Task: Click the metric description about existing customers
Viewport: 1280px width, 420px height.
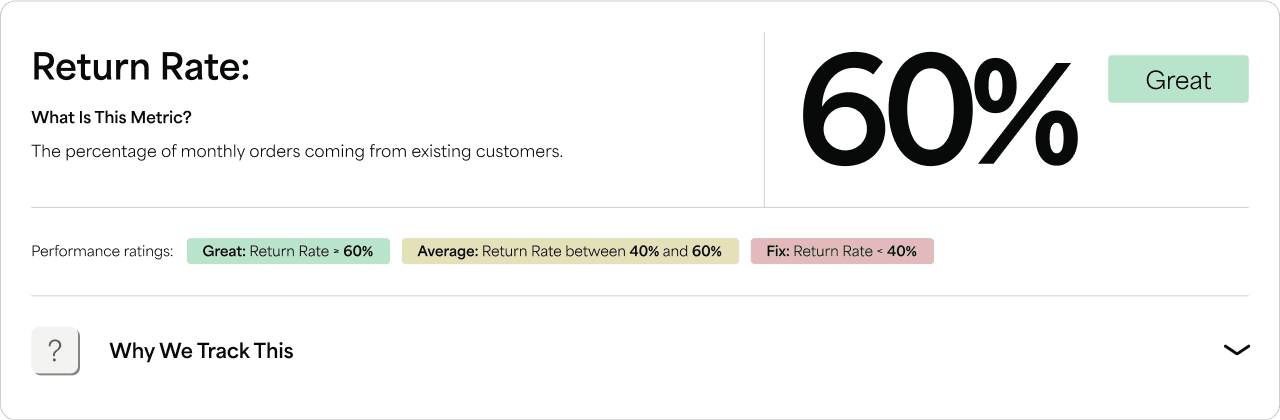Action: [297, 152]
